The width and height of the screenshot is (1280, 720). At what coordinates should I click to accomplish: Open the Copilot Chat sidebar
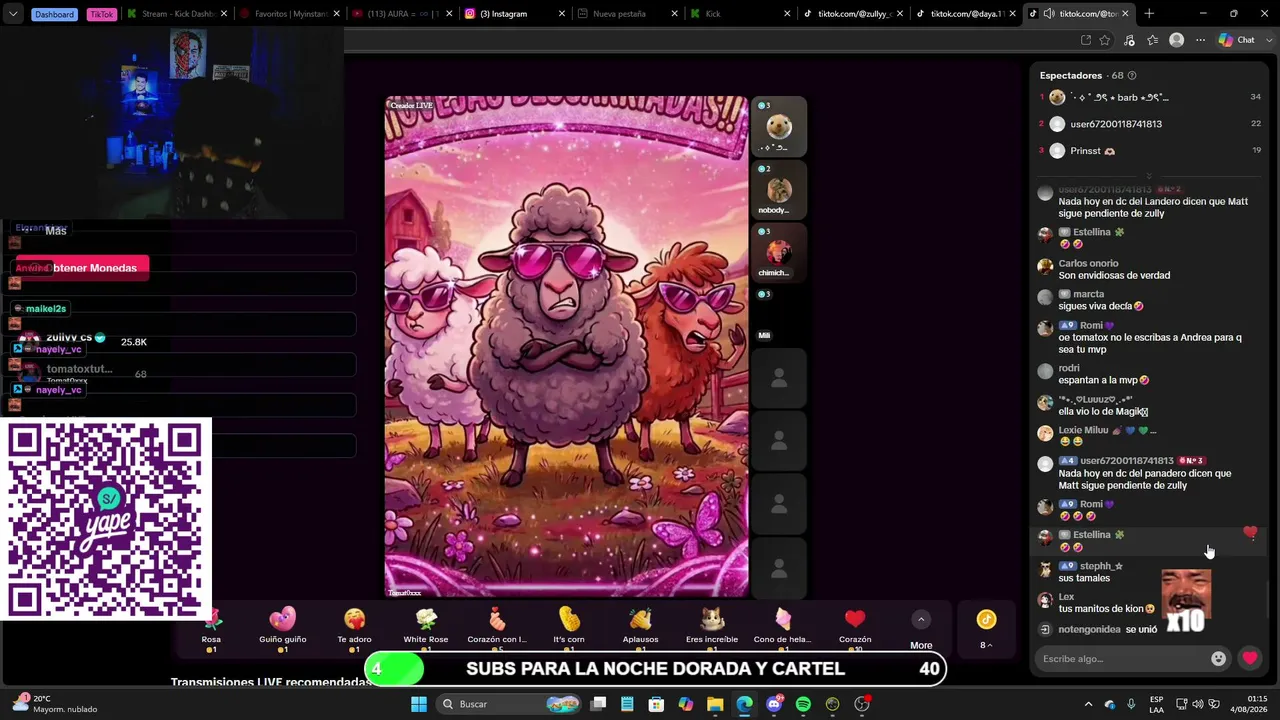[x=1237, y=40]
